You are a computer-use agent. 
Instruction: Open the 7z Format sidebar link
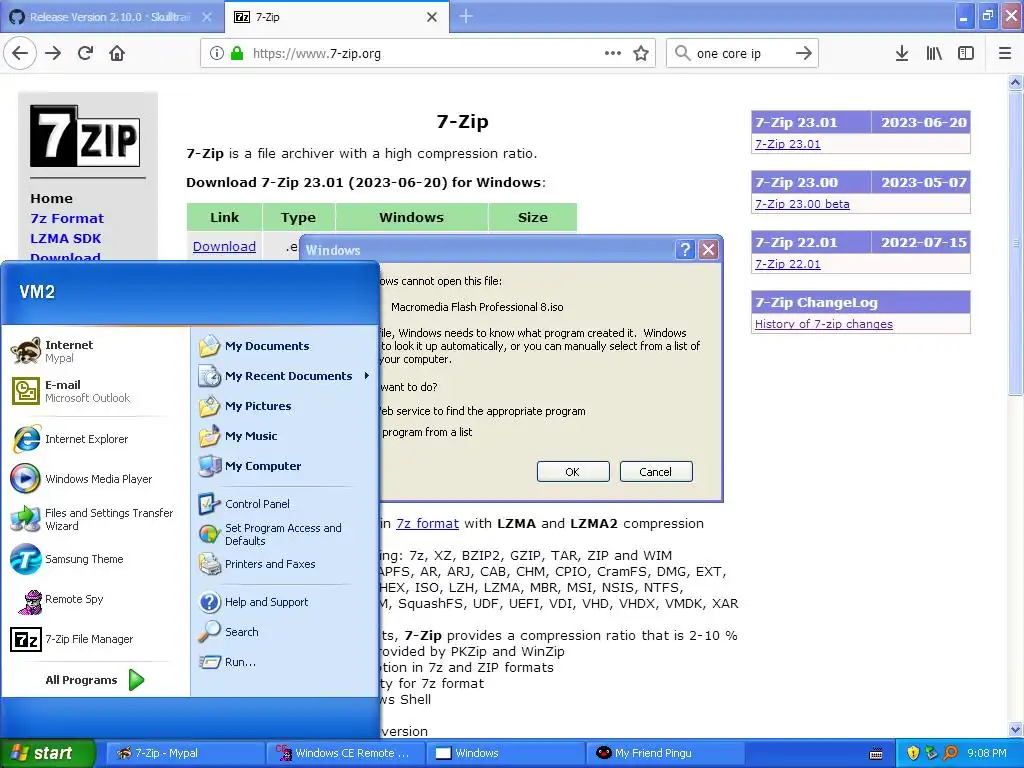[x=67, y=219]
